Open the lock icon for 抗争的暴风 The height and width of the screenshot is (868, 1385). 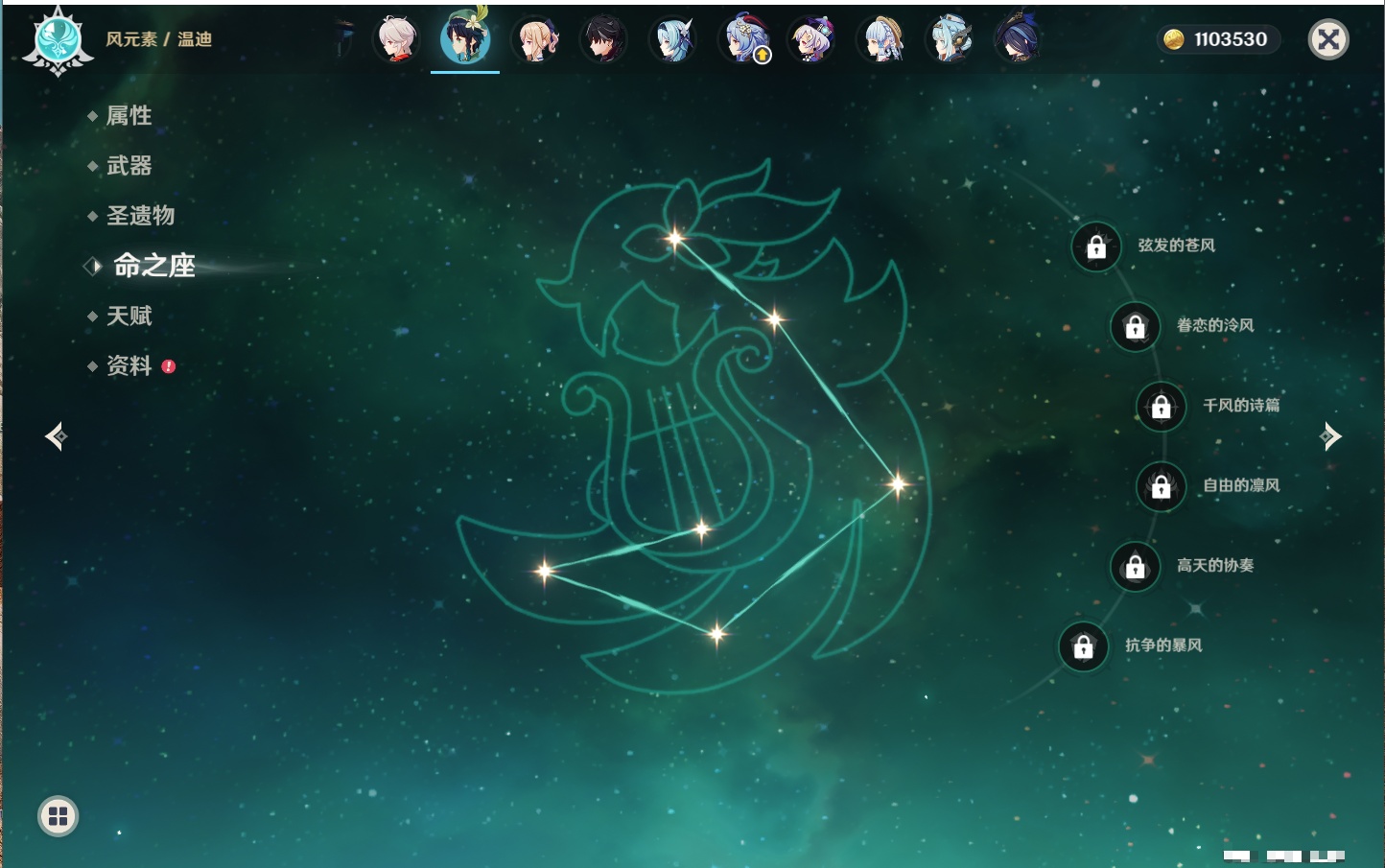tap(1083, 646)
